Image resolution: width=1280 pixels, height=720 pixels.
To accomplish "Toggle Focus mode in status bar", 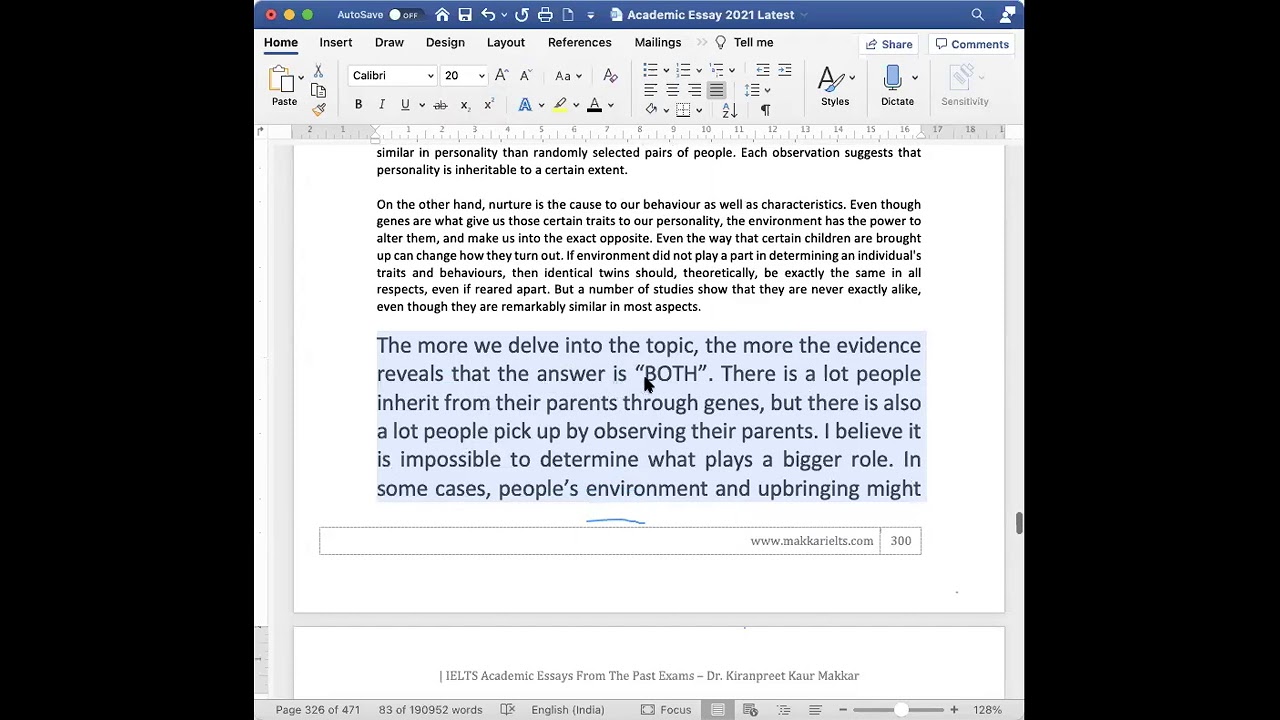I will pyautogui.click(x=666, y=710).
